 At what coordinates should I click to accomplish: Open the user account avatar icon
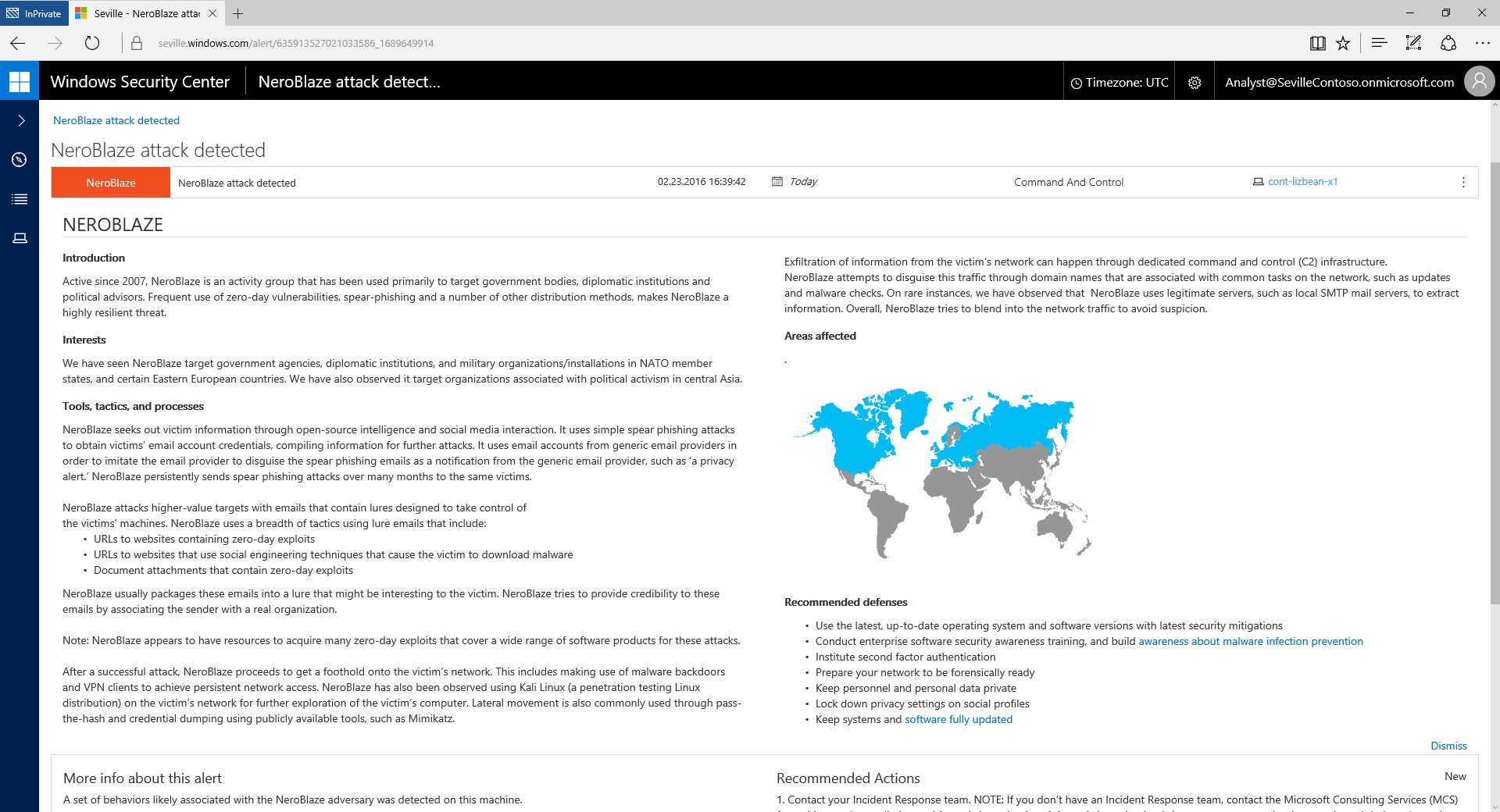1479,82
